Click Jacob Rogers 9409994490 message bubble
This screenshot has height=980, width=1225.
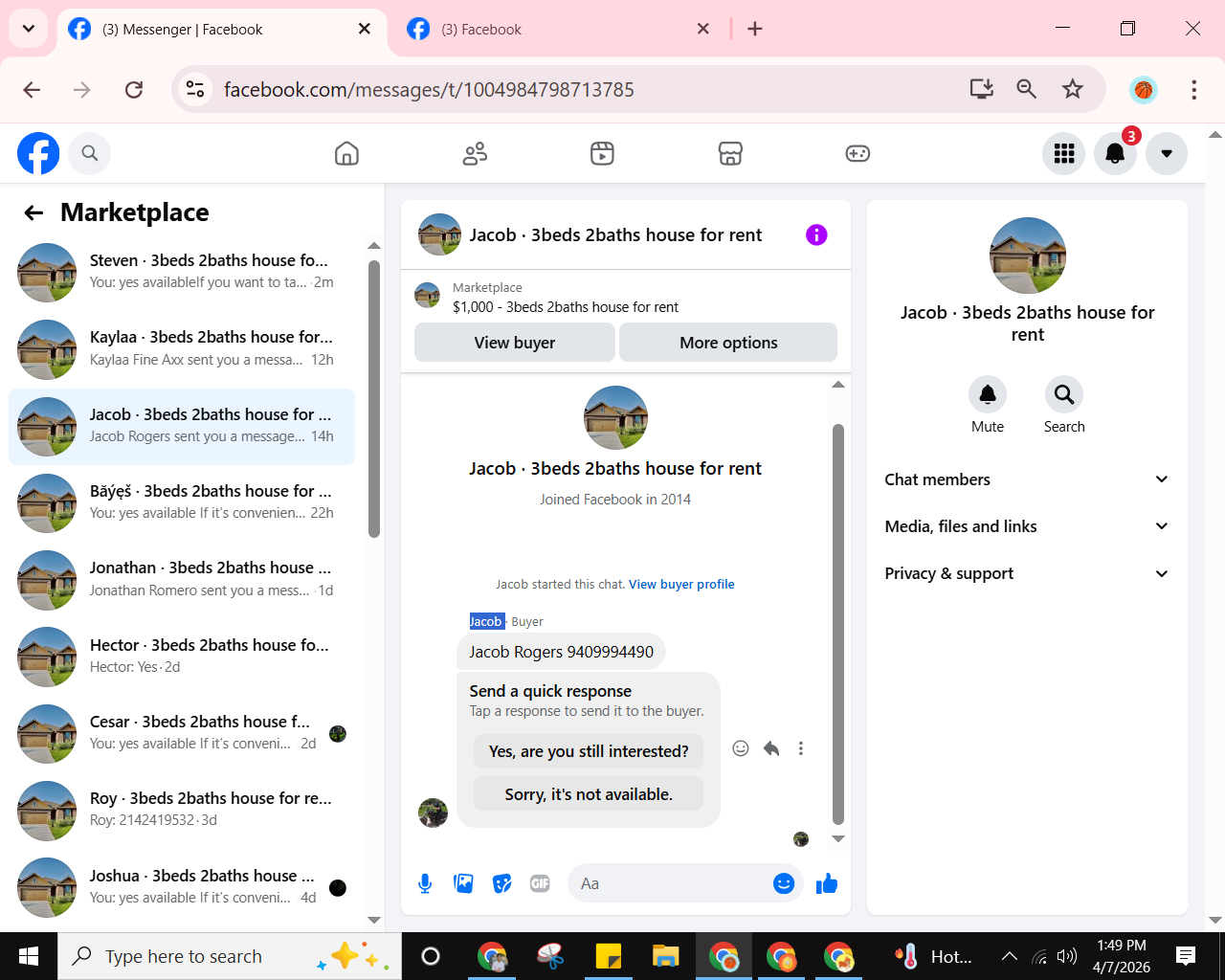coord(561,652)
